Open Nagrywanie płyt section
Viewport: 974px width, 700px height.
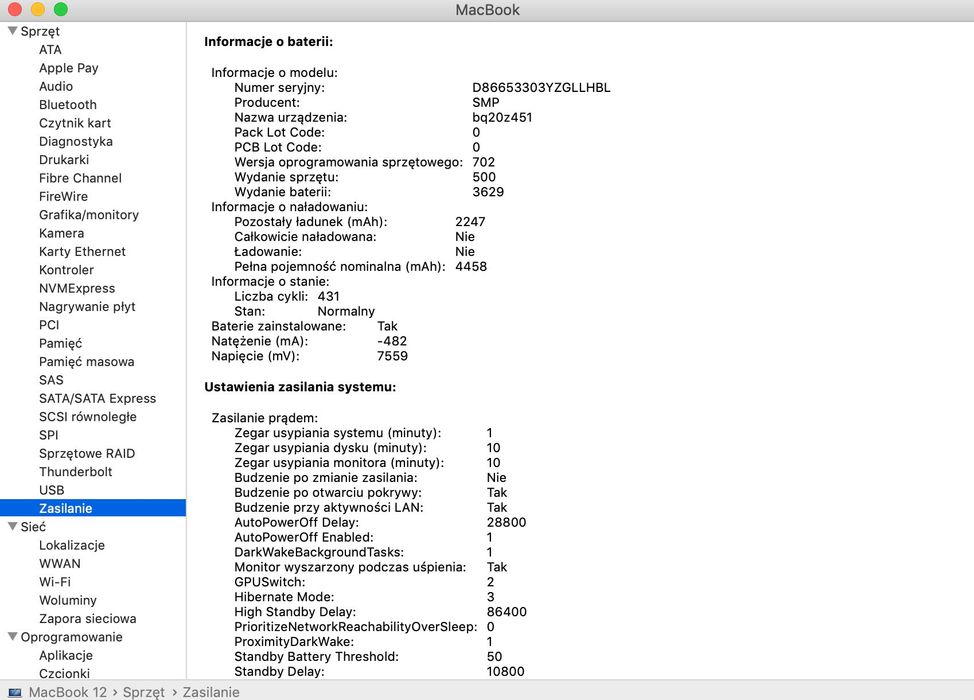87,306
